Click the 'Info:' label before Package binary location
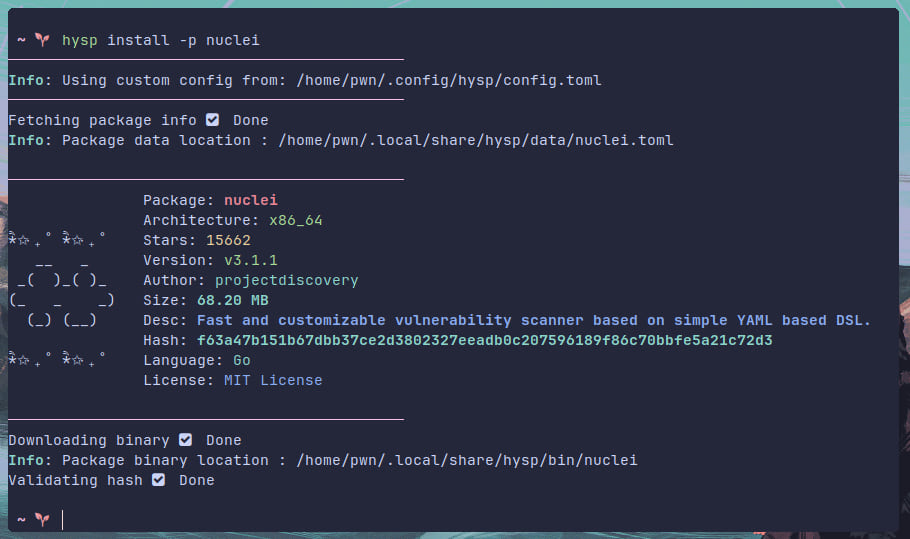The height and width of the screenshot is (539, 910). point(30,460)
